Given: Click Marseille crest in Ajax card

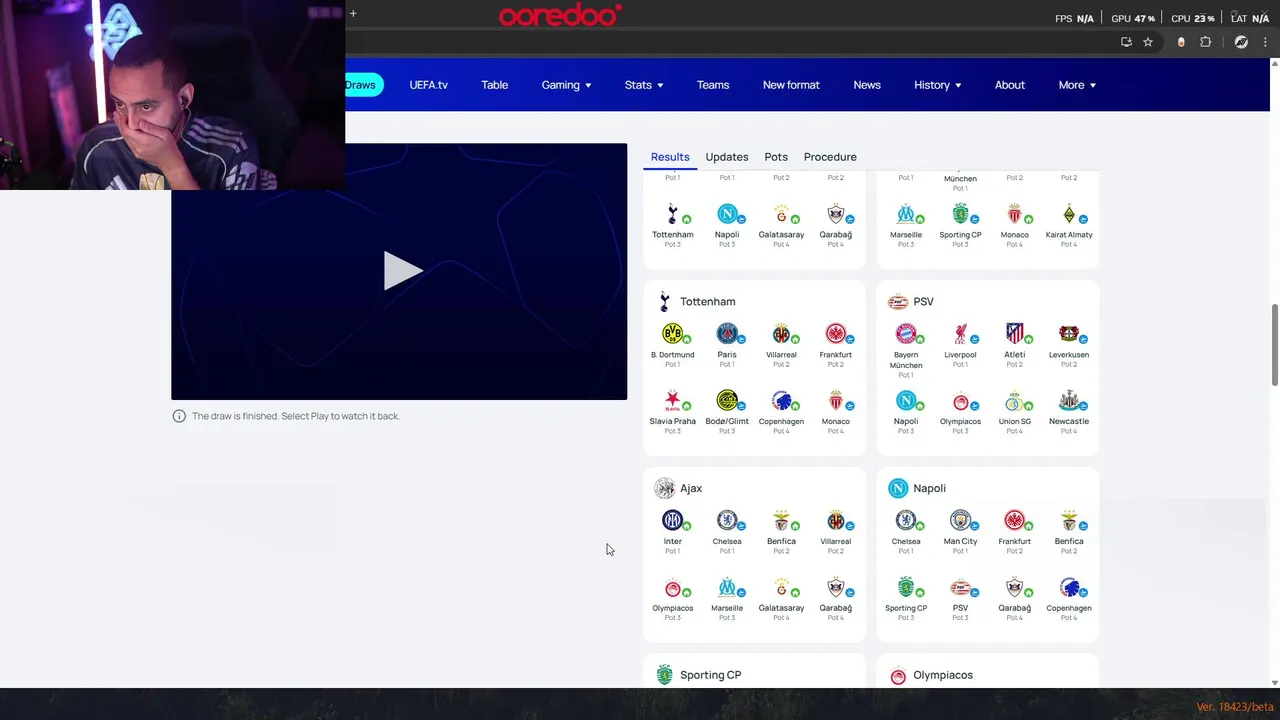Looking at the screenshot, I should click(727, 587).
